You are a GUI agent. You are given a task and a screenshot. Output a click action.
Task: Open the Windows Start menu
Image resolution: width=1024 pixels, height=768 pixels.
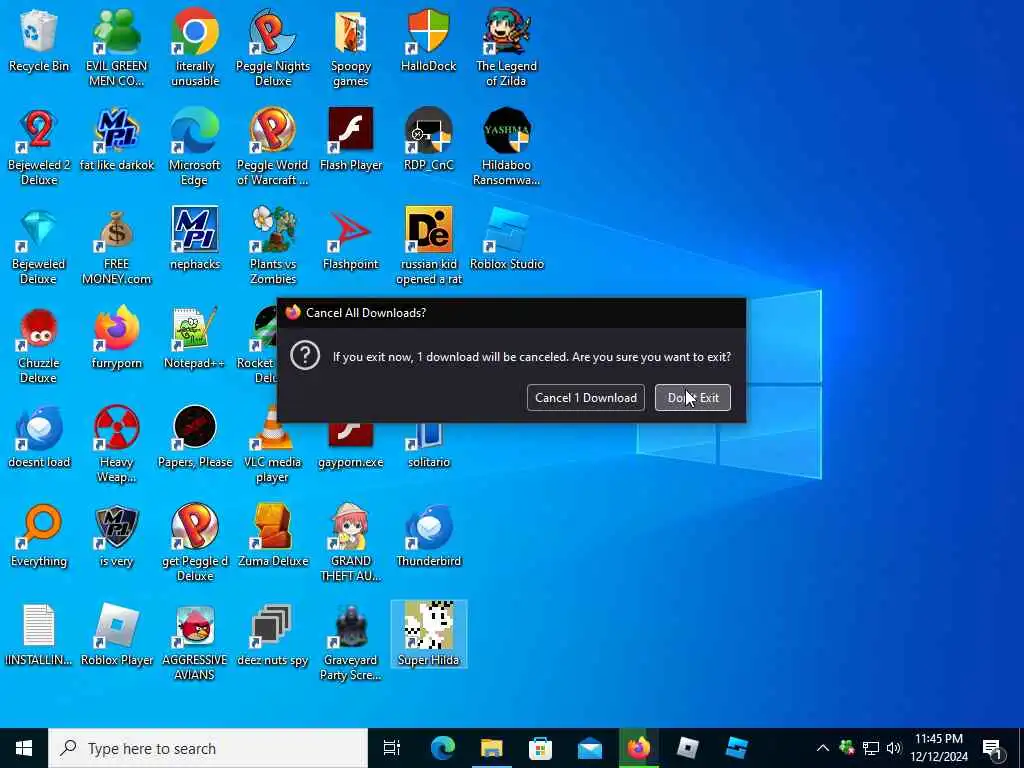pos(24,748)
